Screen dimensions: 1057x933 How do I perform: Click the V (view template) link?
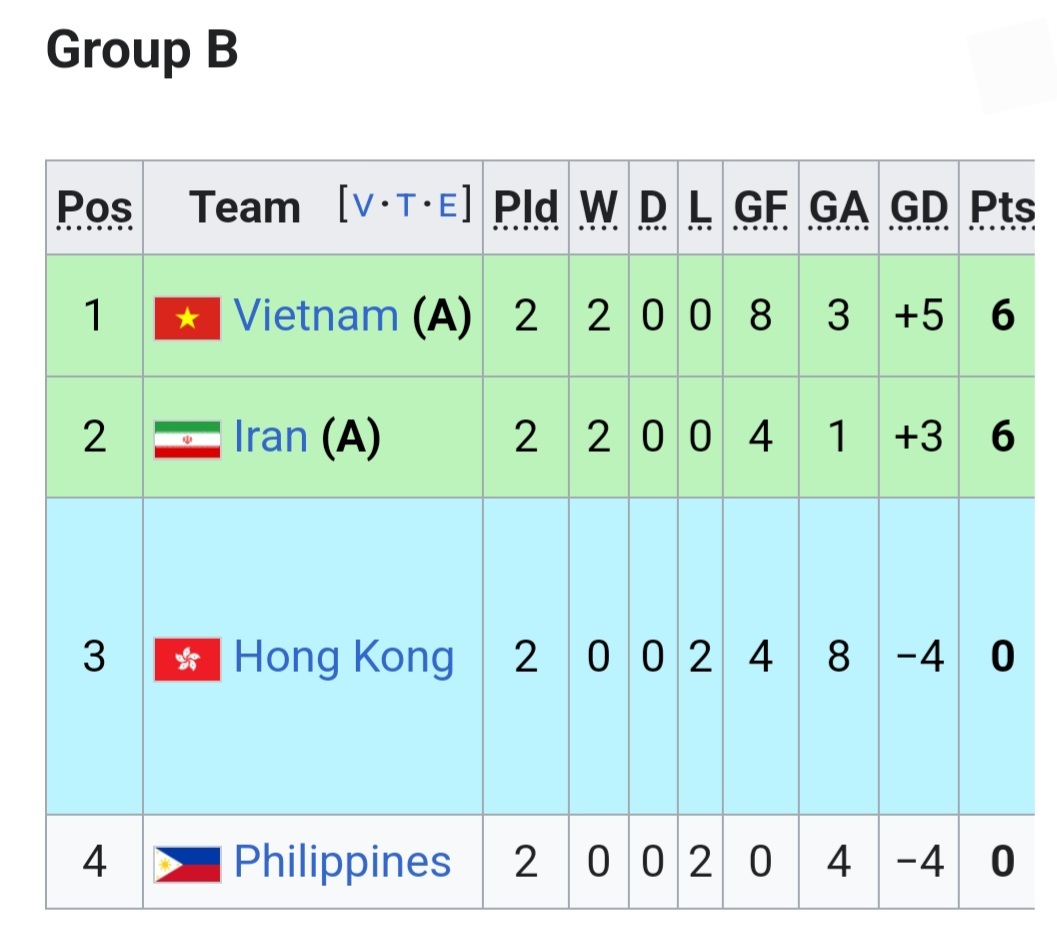pos(365,206)
